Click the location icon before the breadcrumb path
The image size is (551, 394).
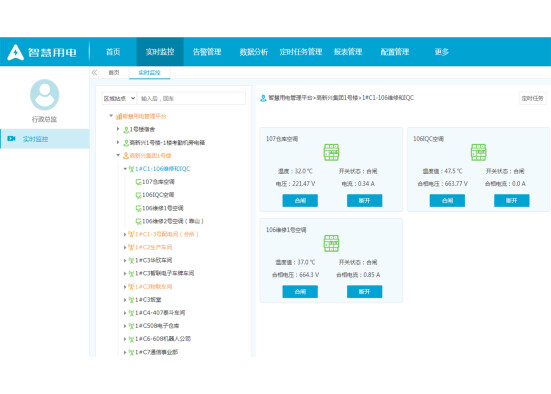pyautogui.click(x=263, y=98)
